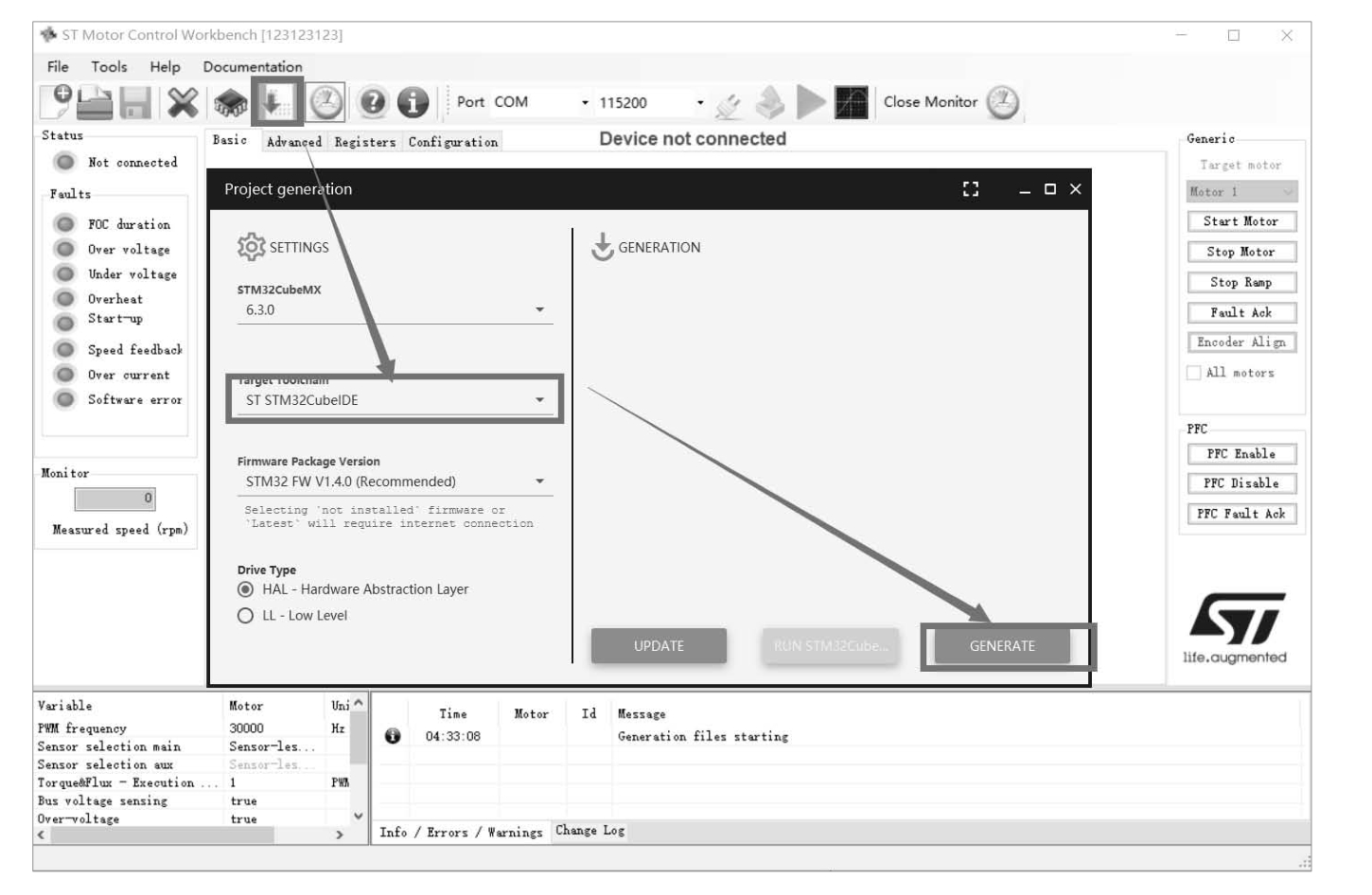The height and width of the screenshot is (895, 1372).
Task: Open the File menu
Action: tap(58, 67)
